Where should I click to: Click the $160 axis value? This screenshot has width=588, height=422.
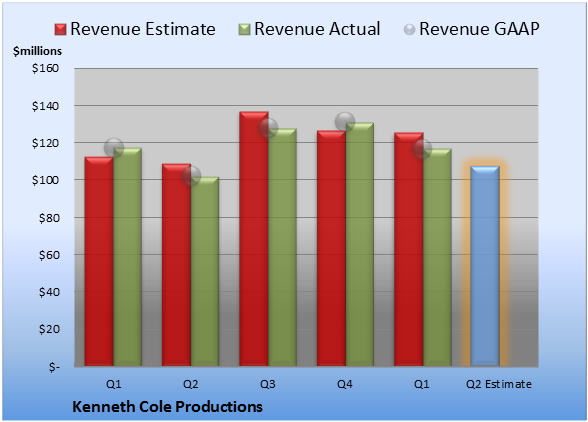point(45,68)
